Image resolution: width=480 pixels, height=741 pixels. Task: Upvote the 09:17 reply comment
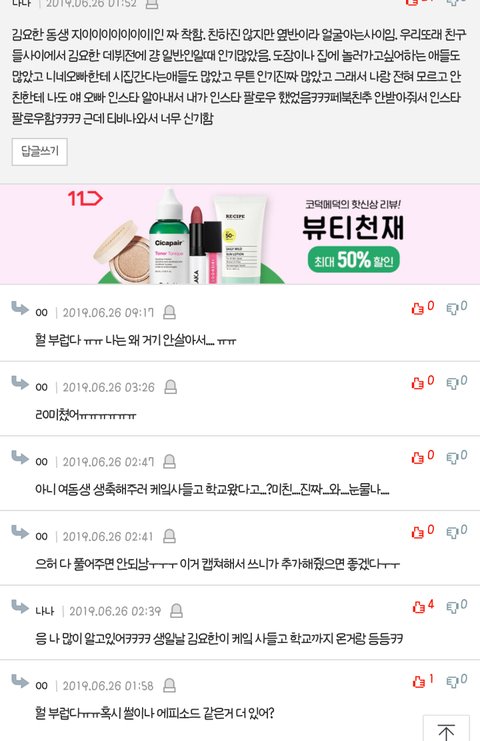(422, 307)
